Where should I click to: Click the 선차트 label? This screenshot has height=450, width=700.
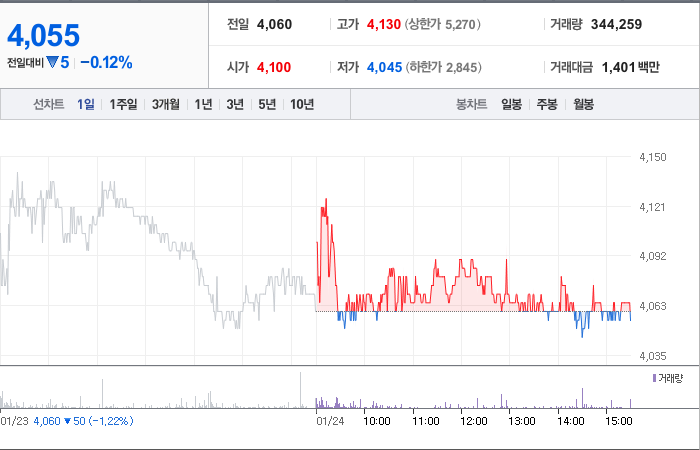(x=49, y=104)
